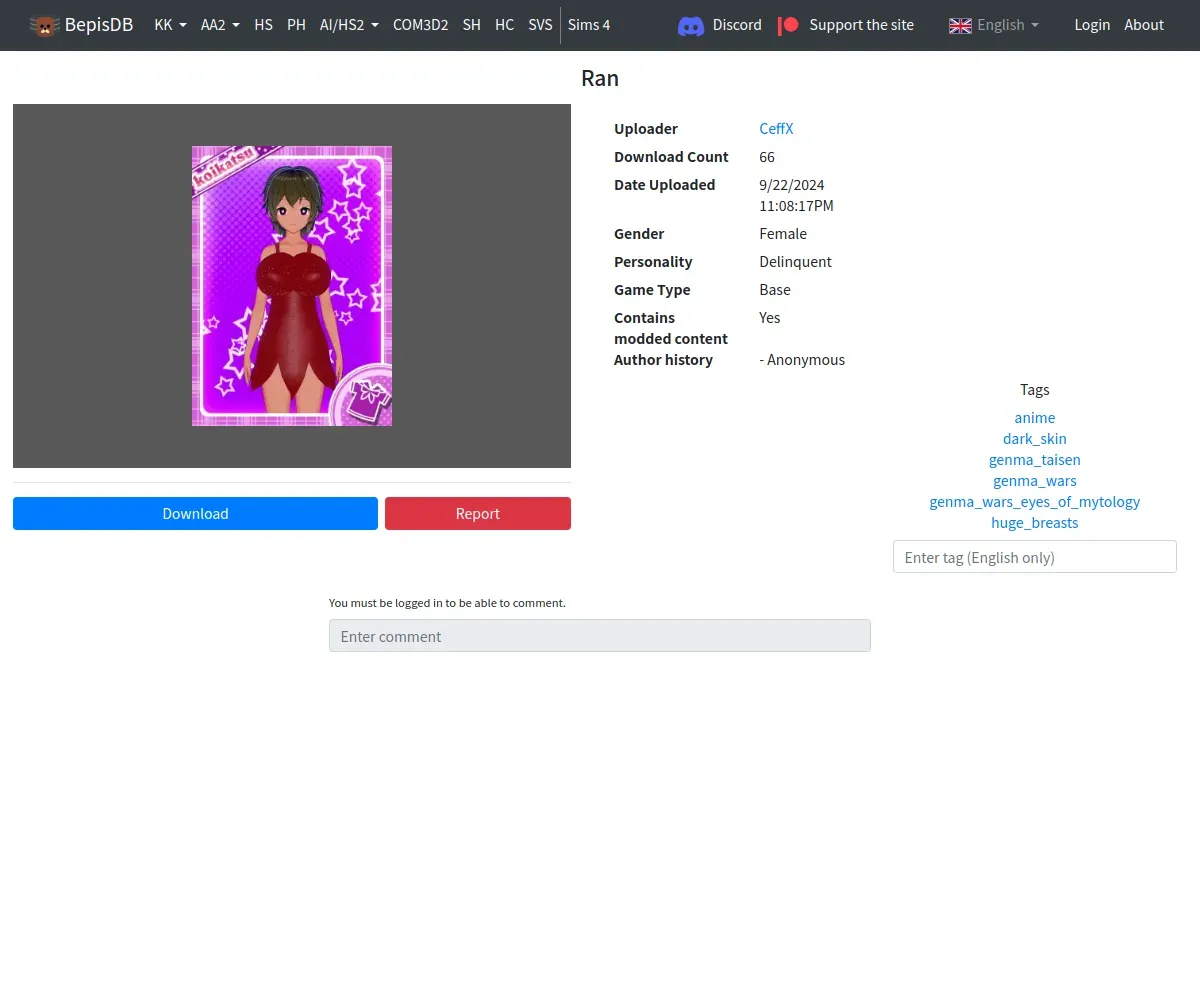Screen dimensions: 1200x1000
Task: Open the COM3D2 section
Action: tap(420, 25)
